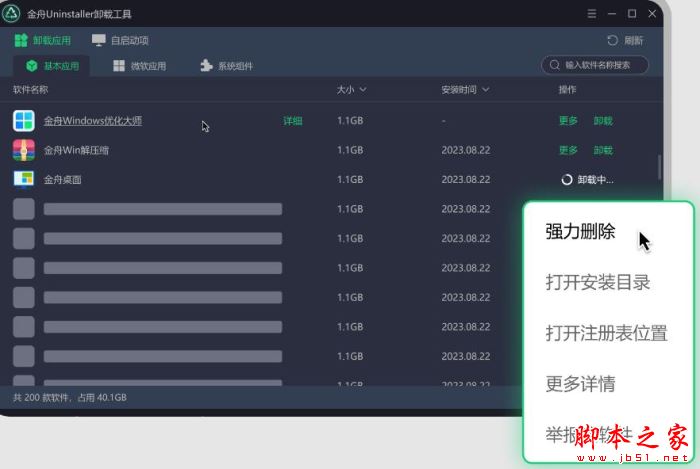This screenshot has height=469, width=700.
Task: Click the refresh circular arrow icon
Action: pos(612,41)
